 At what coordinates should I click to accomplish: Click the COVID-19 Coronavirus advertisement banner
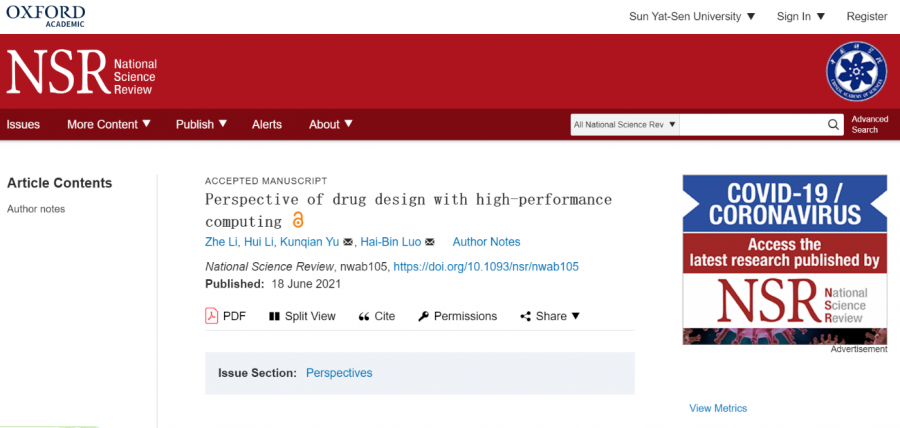(x=784, y=259)
